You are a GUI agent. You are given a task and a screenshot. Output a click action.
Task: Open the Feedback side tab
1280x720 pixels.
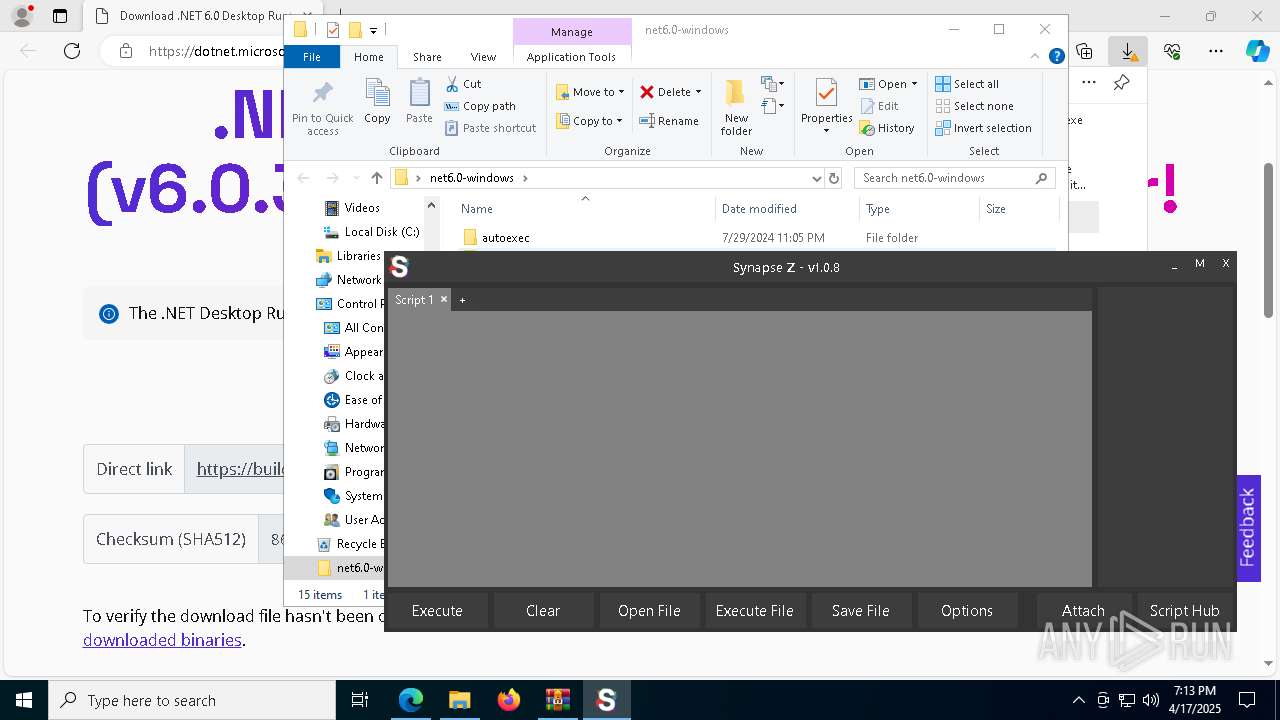[x=1248, y=527]
